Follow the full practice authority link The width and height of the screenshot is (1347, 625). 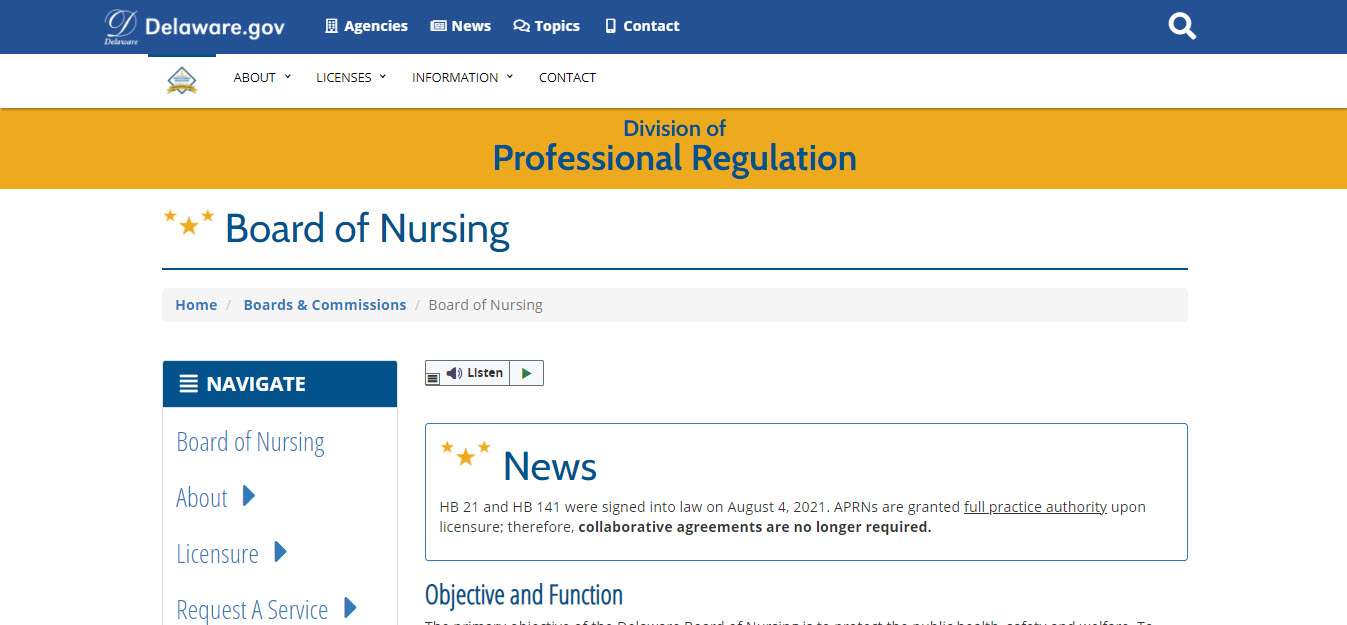pos(1035,506)
